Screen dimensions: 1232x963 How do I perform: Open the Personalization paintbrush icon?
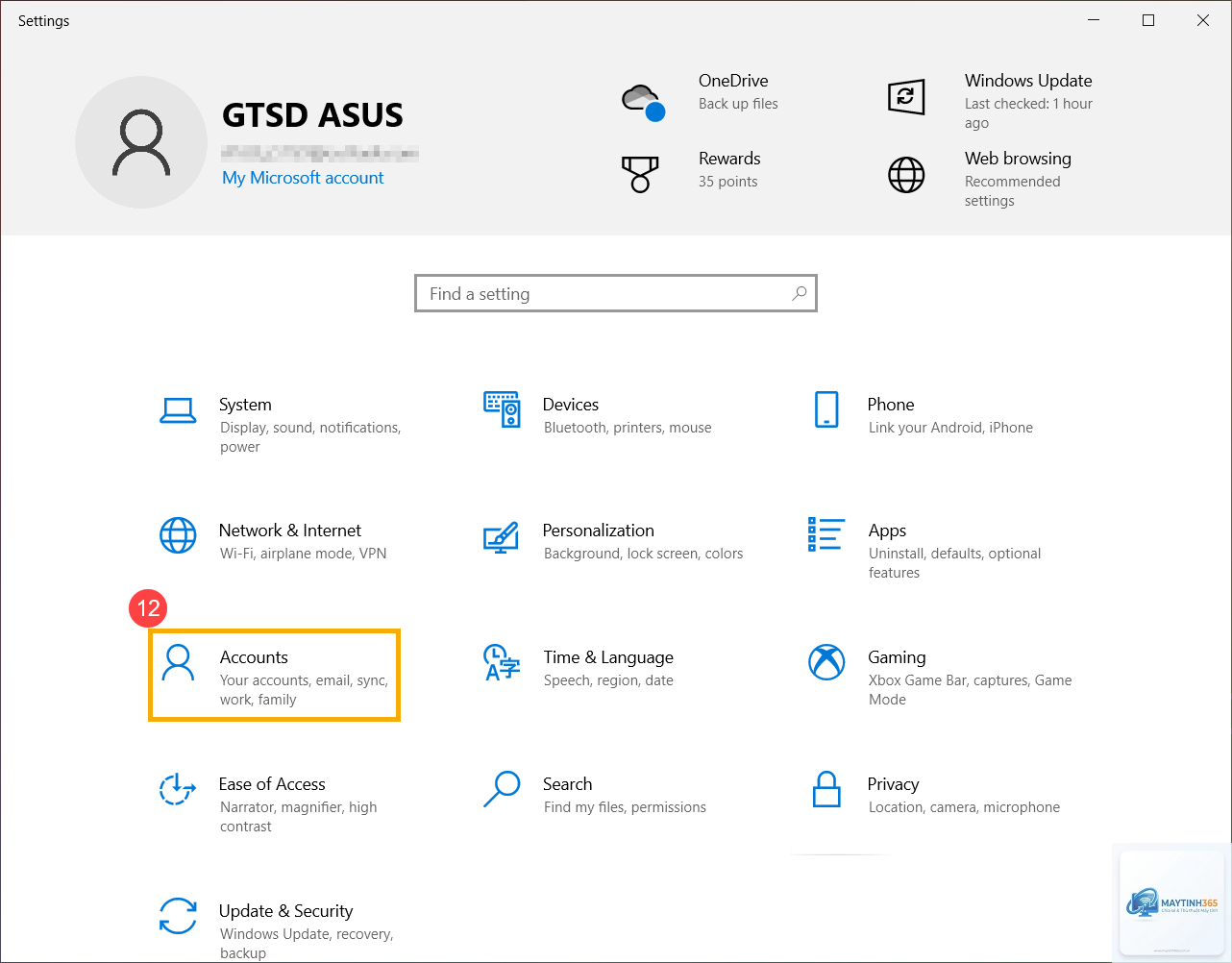pos(502,537)
